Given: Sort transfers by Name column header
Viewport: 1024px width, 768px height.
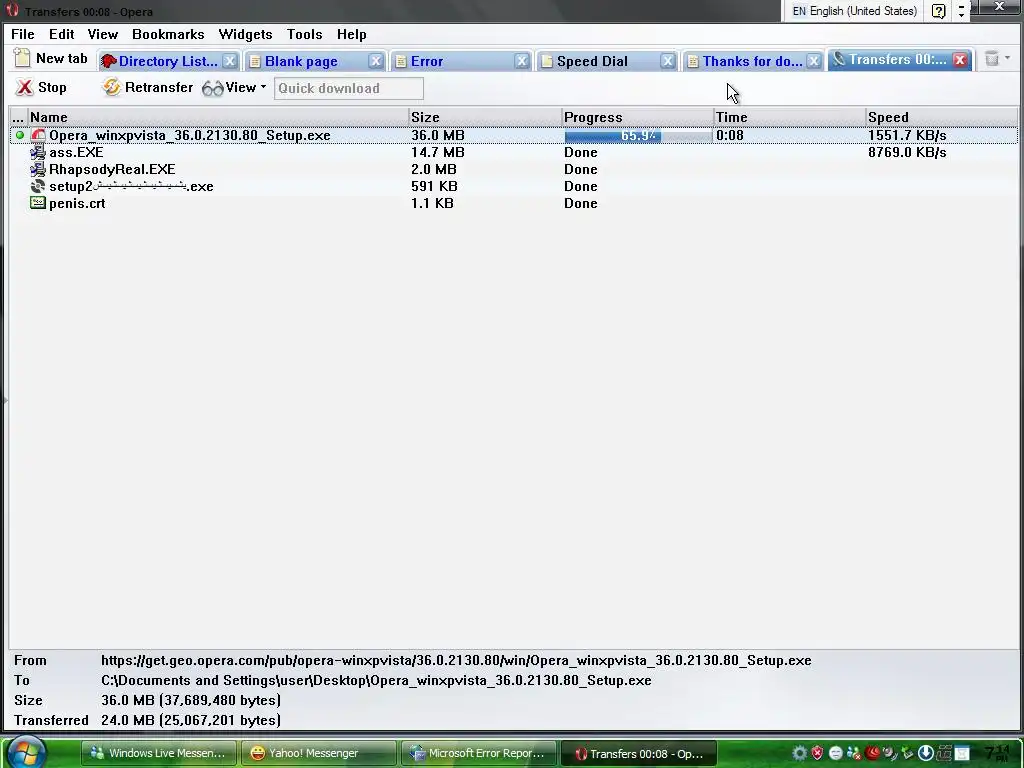Looking at the screenshot, I should 218,117.
